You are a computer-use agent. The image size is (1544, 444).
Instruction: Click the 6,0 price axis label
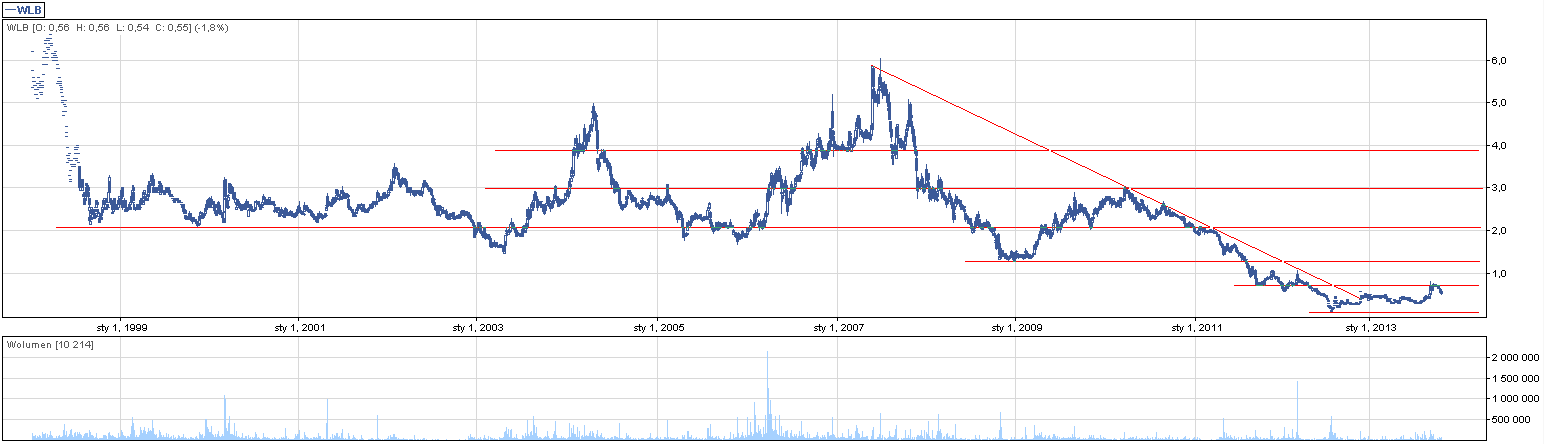1500,60
